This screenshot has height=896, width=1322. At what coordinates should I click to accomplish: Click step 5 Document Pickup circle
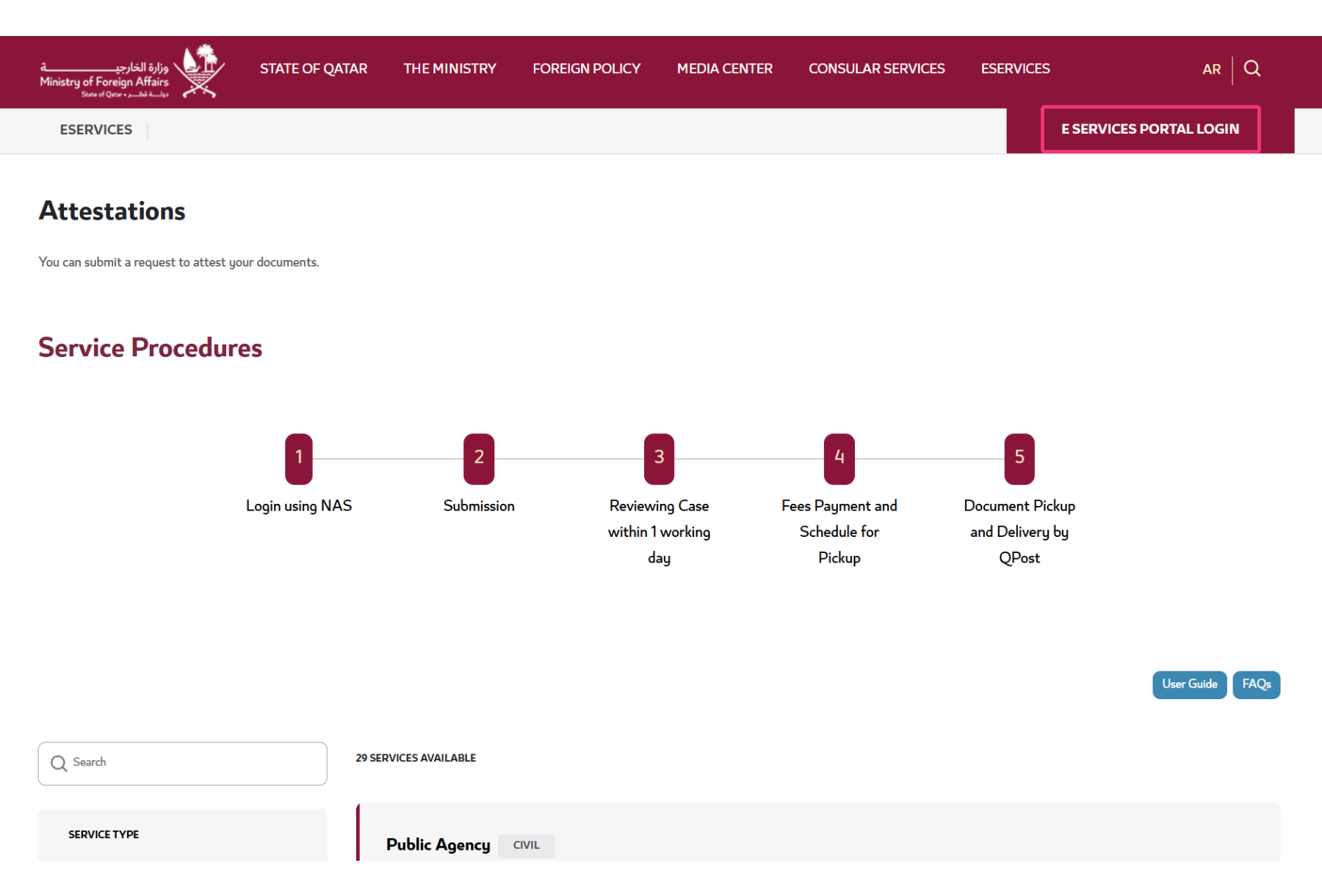(1019, 458)
